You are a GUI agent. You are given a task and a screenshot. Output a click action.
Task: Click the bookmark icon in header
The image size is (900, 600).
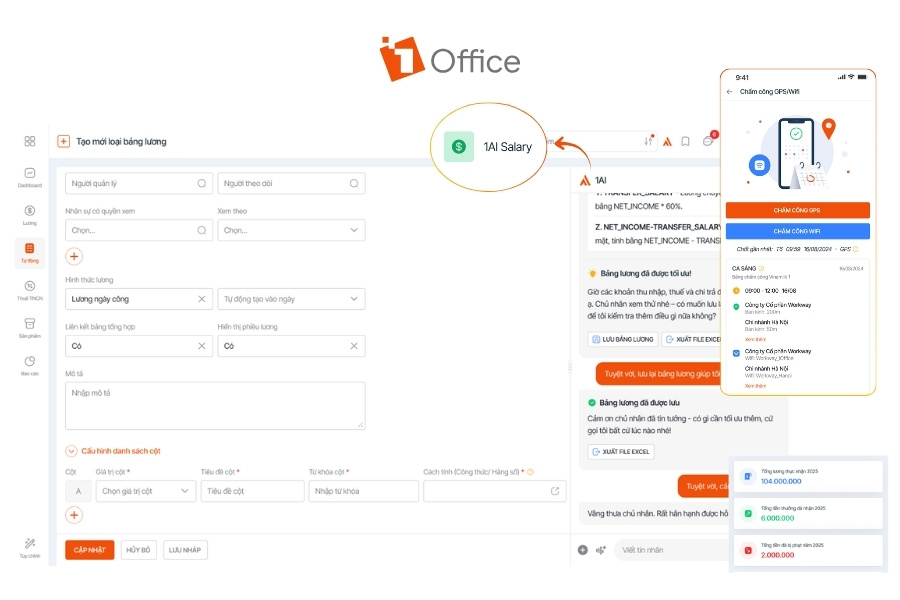pyautogui.click(x=685, y=141)
